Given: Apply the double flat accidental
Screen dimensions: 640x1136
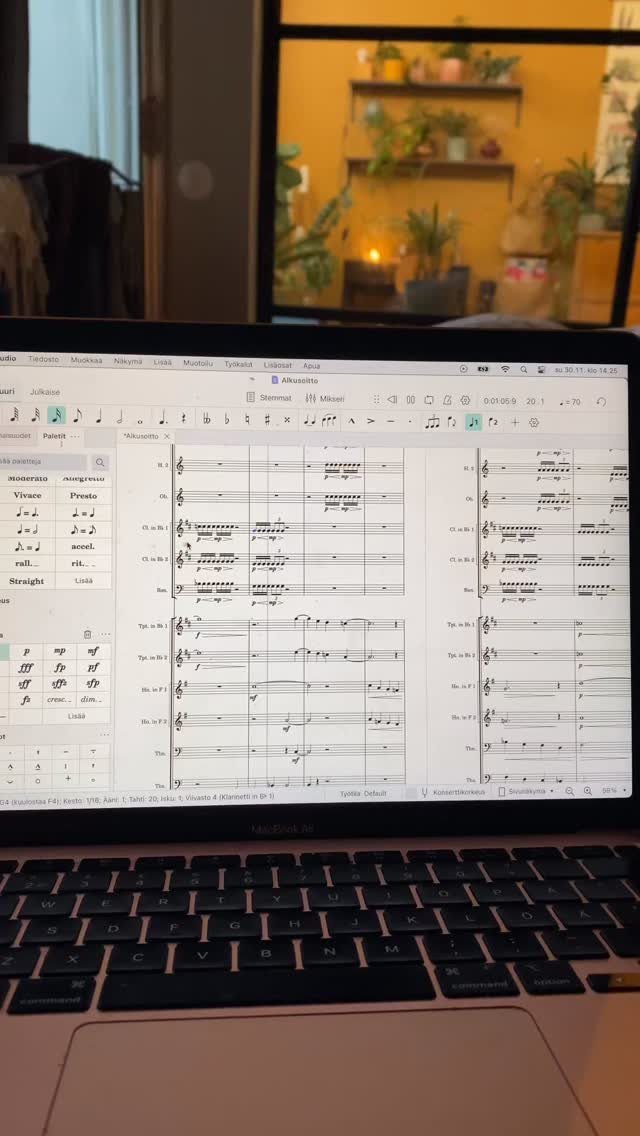Looking at the screenshot, I should coord(207,419).
